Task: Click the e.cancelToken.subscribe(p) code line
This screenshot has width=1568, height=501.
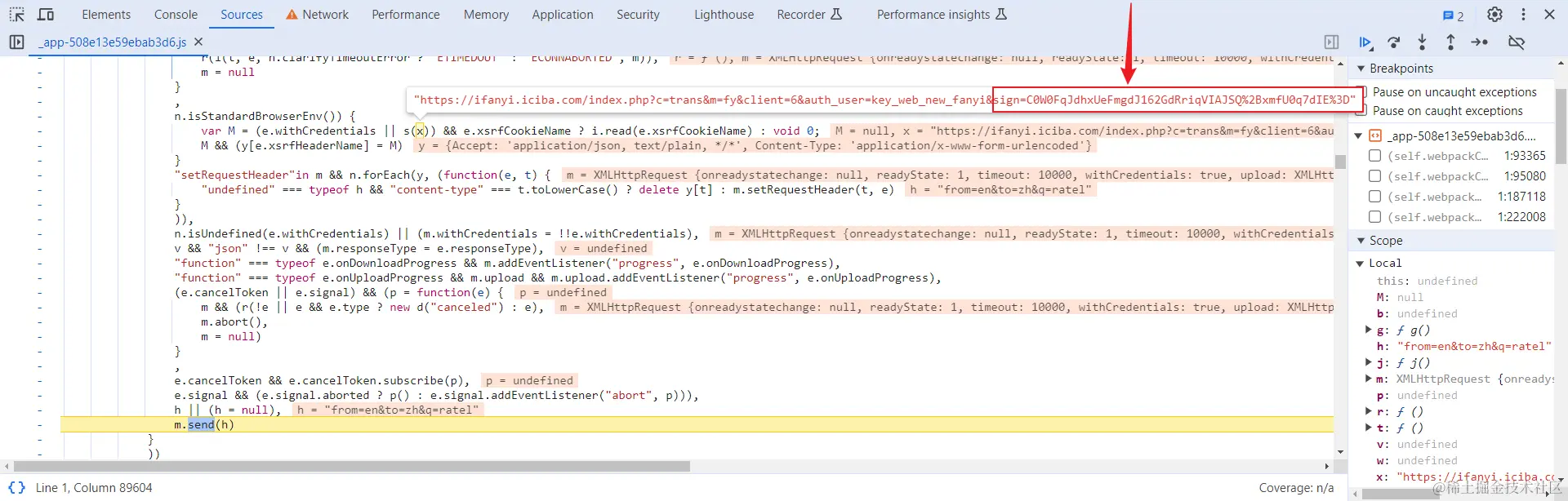Action: [x=322, y=380]
